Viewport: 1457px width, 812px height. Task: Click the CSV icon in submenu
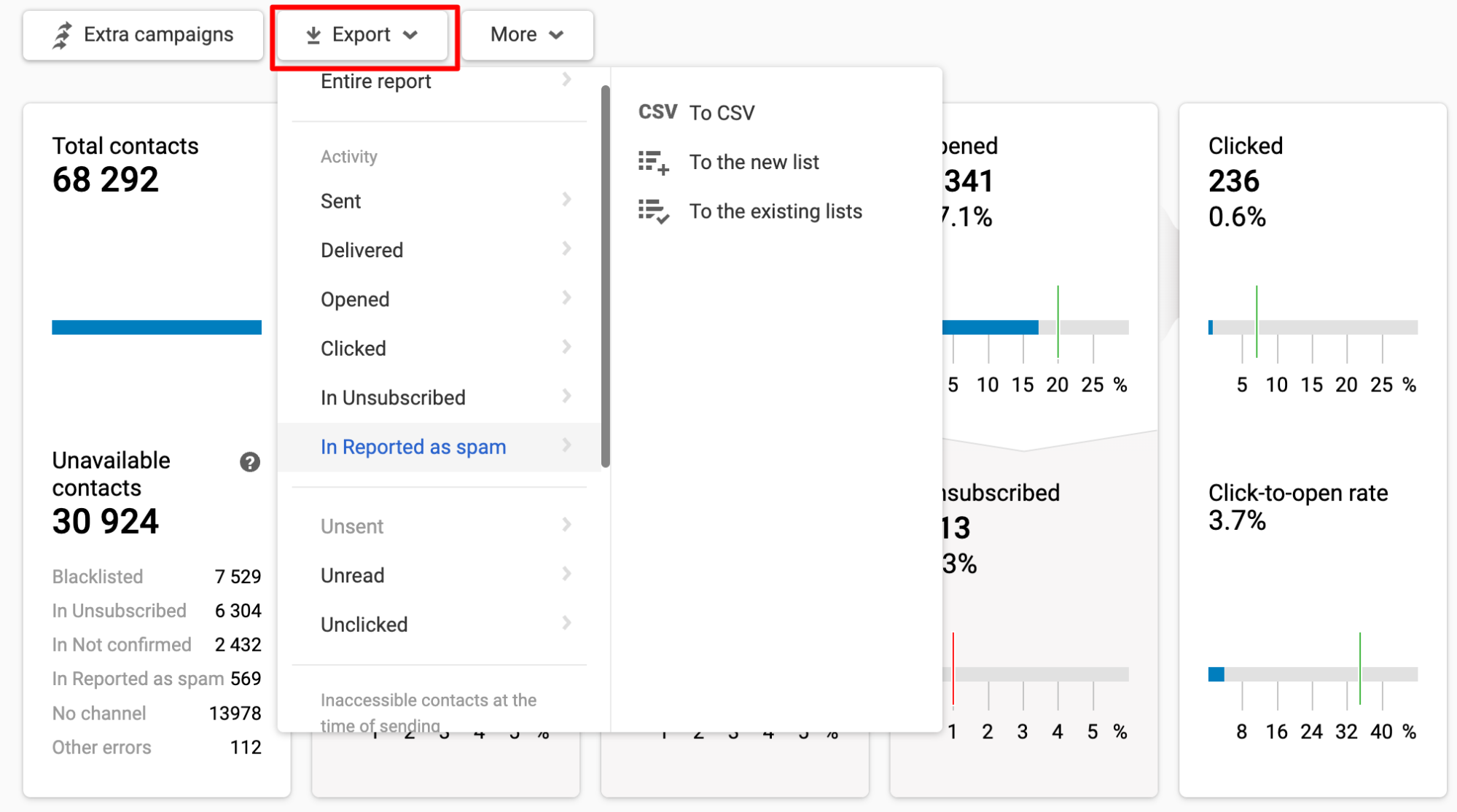pos(657,112)
